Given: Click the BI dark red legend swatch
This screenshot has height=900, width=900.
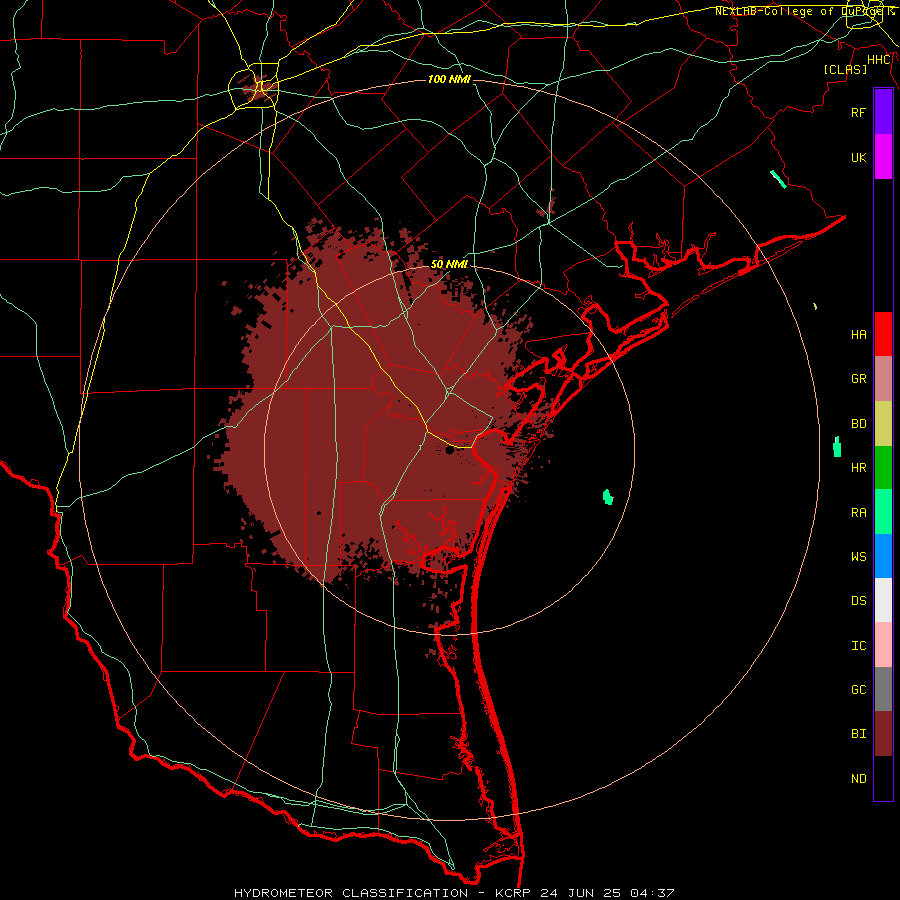Looking at the screenshot, I should (883, 734).
